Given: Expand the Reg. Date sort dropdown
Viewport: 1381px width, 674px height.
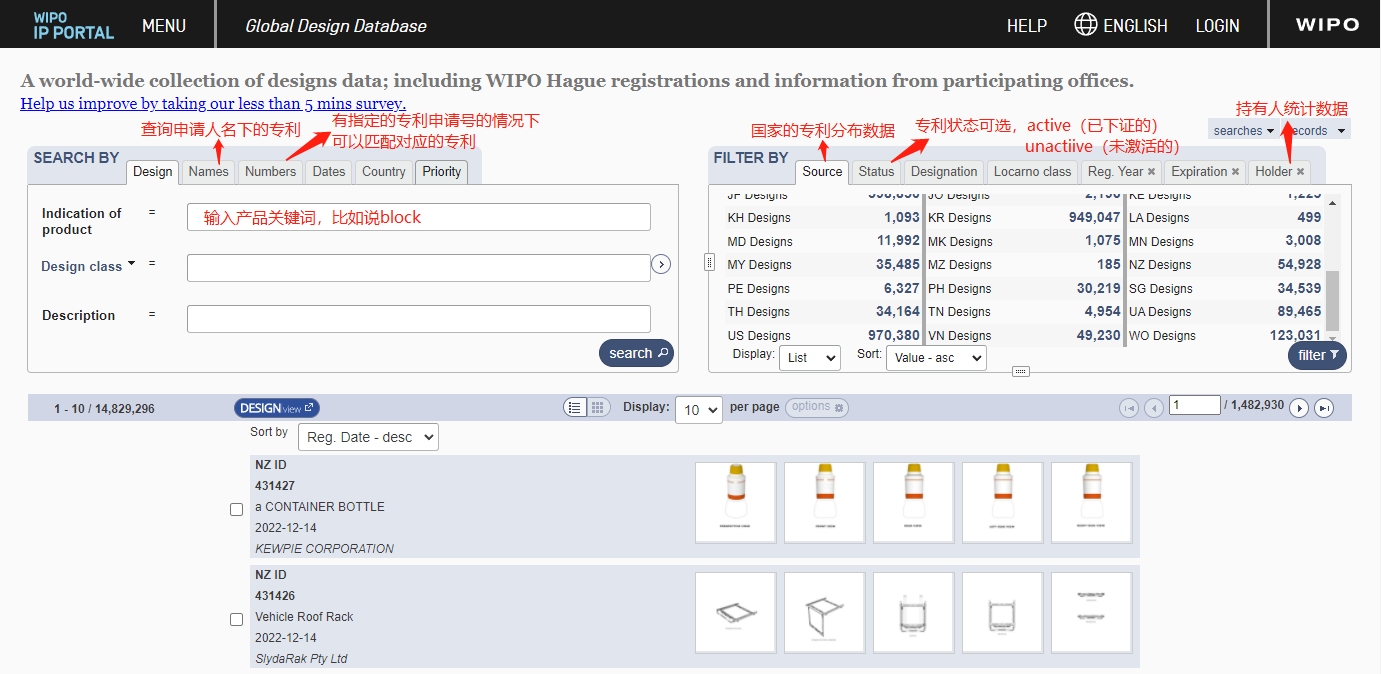Looking at the screenshot, I should tap(368, 437).
